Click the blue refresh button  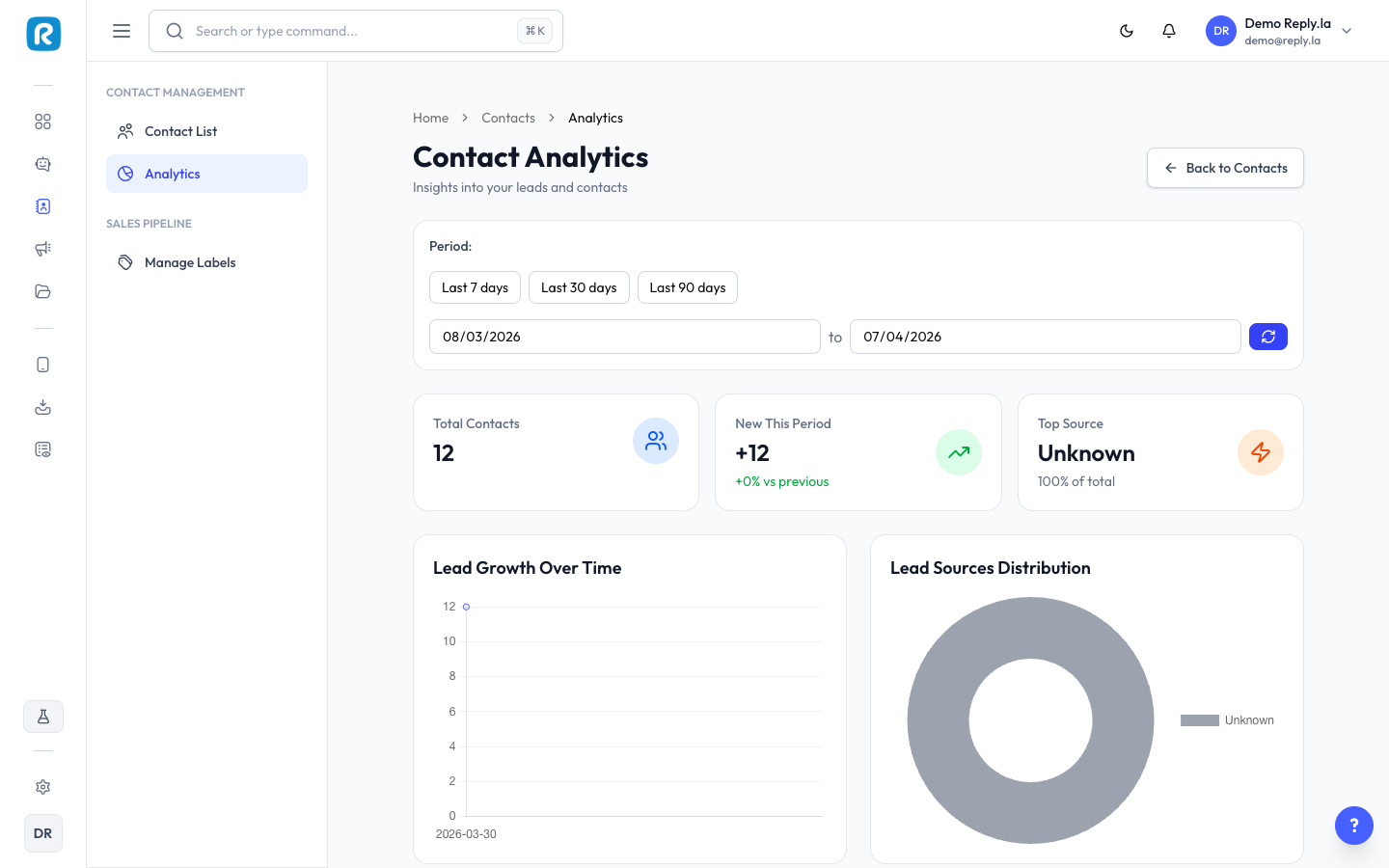coord(1268,337)
